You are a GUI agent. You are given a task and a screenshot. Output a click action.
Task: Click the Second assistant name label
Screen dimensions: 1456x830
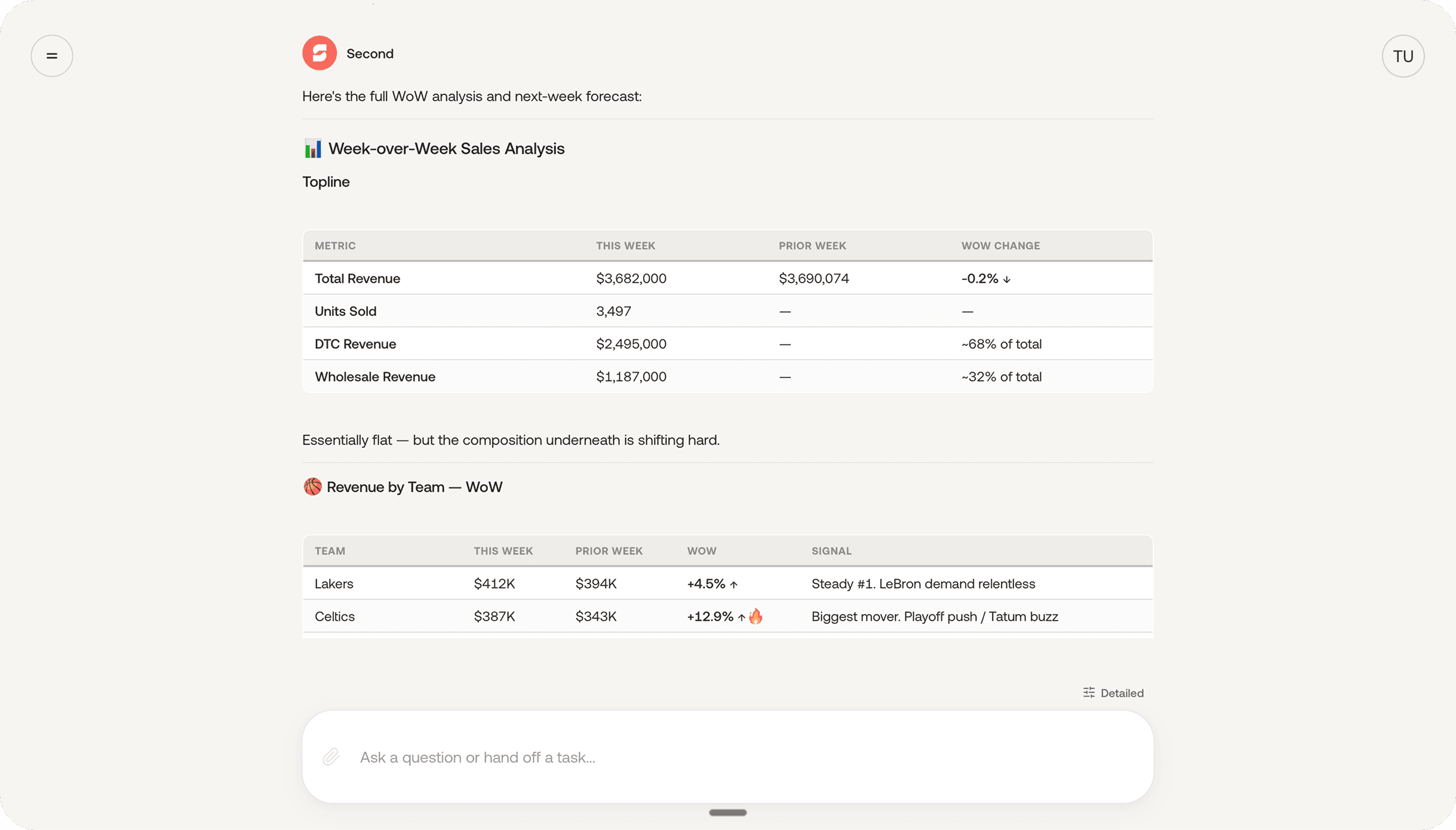370,54
